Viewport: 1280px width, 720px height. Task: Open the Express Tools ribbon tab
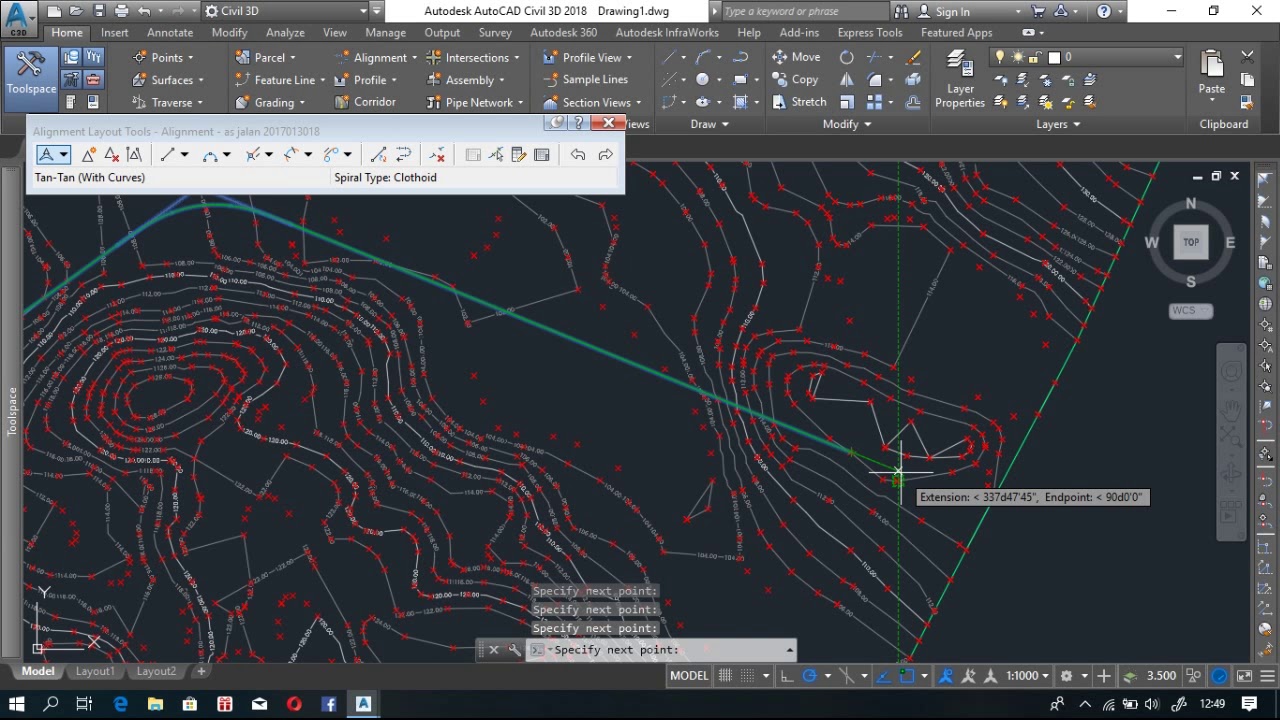[x=869, y=33]
